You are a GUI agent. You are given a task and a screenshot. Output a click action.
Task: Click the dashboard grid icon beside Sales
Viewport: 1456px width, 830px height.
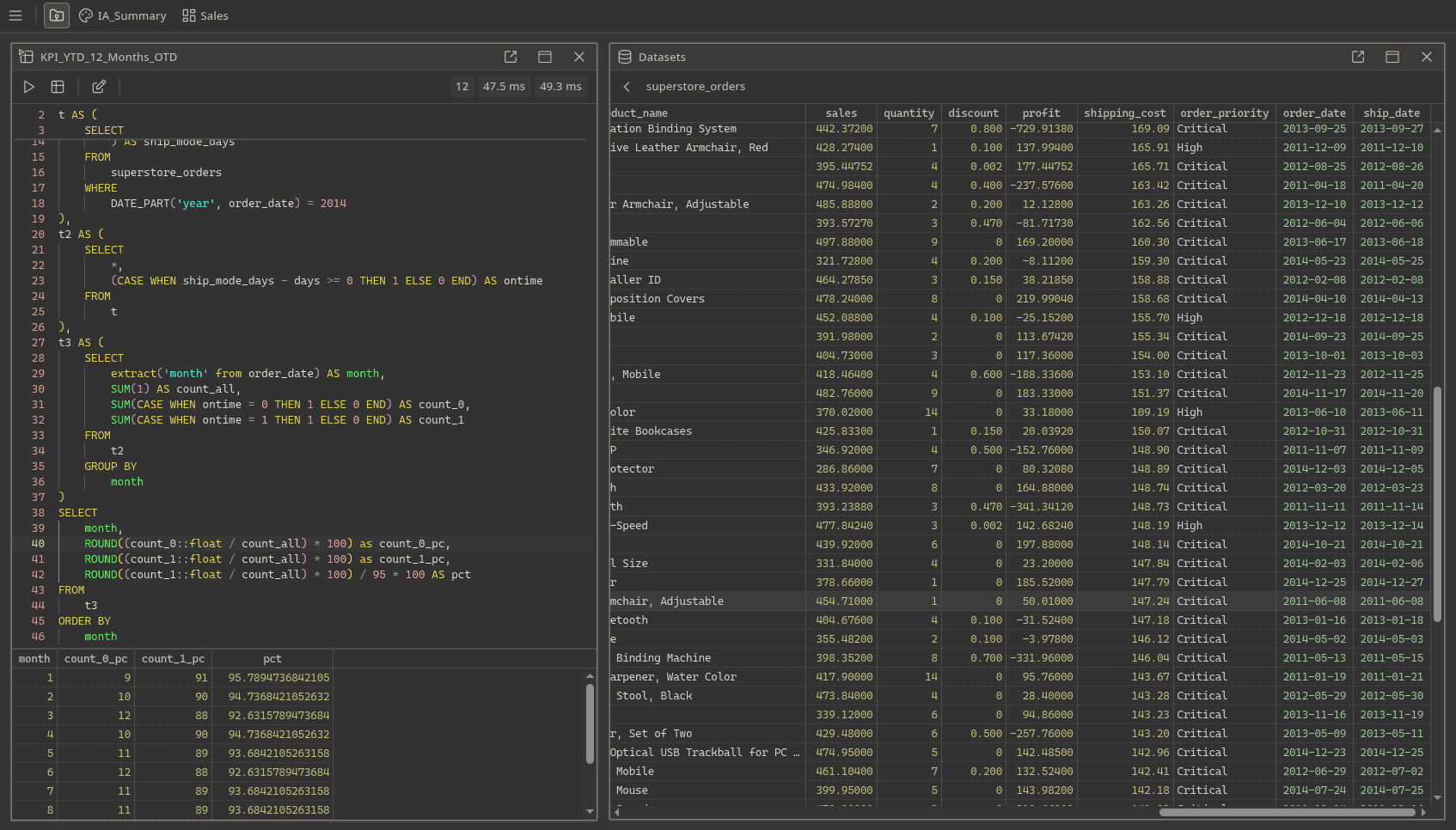pyautogui.click(x=187, y=15)
